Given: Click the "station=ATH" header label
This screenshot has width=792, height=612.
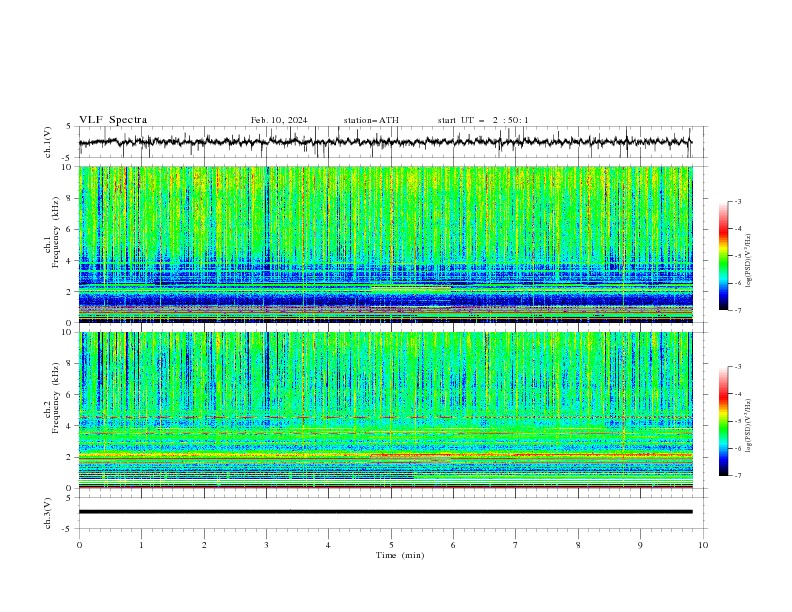Looking at the screenshot, I should click(x=371, y=120).
